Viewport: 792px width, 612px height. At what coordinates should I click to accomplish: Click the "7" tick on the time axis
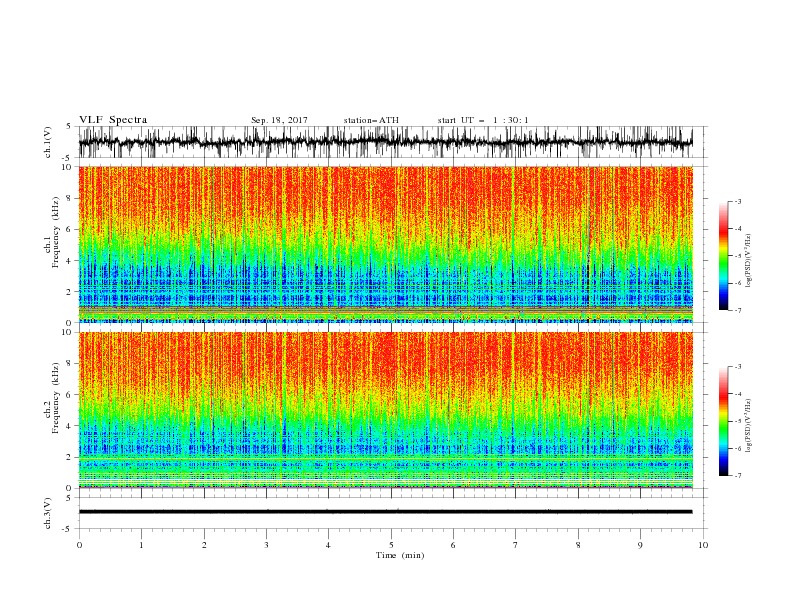point(516,545)
